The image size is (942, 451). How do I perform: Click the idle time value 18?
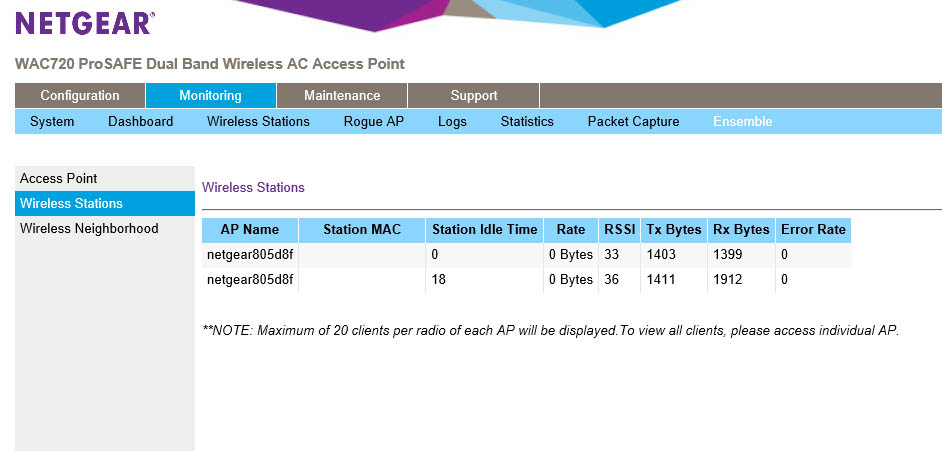439,280
